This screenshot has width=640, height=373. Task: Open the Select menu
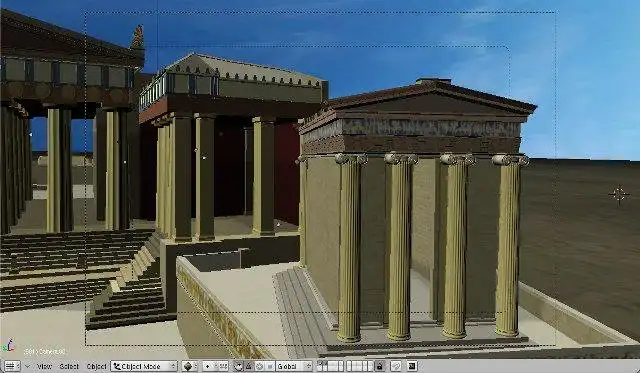click(x=69, y=366)
